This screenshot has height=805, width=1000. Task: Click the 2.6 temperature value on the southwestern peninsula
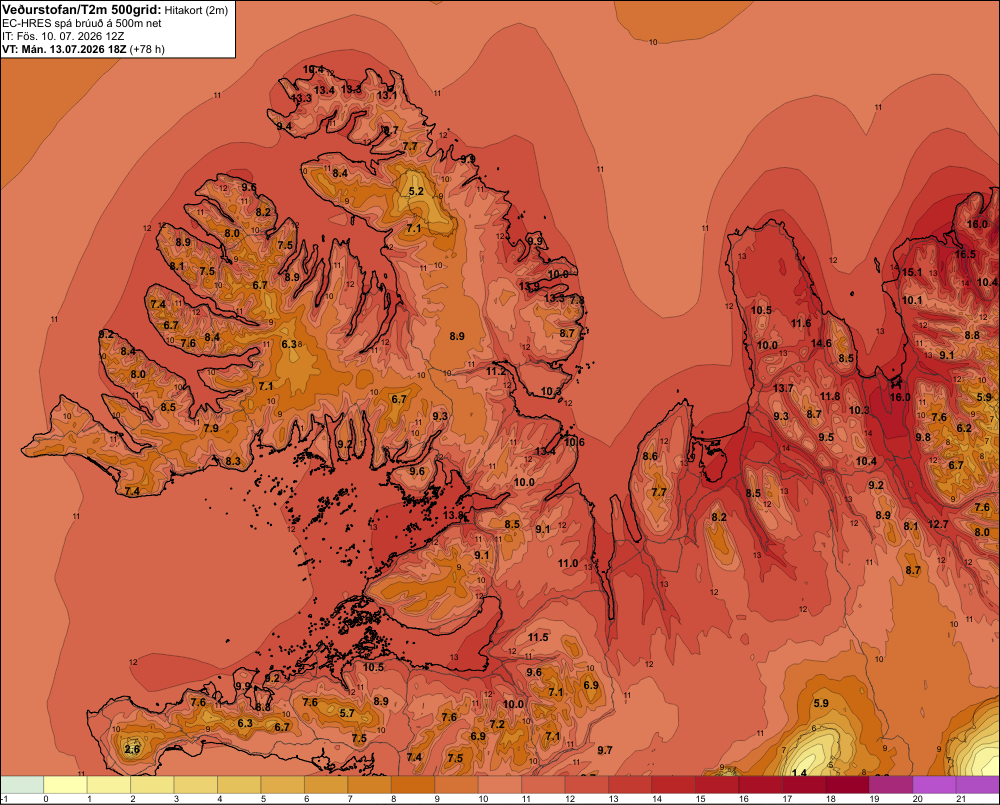coord(132,749)
